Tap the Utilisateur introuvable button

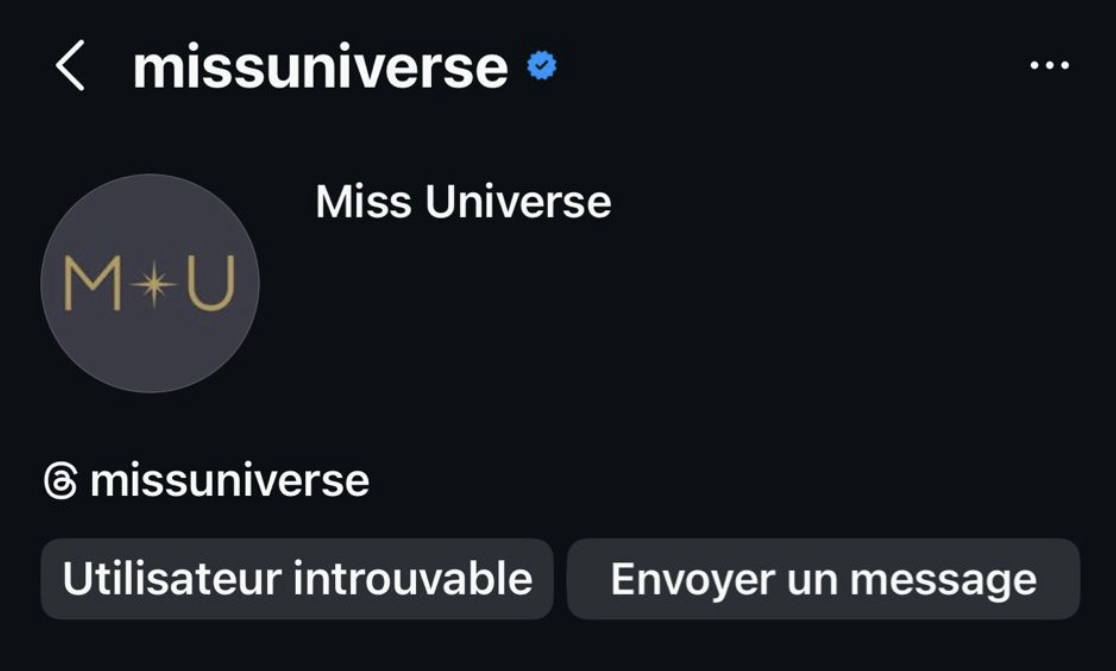pos(295,578)
